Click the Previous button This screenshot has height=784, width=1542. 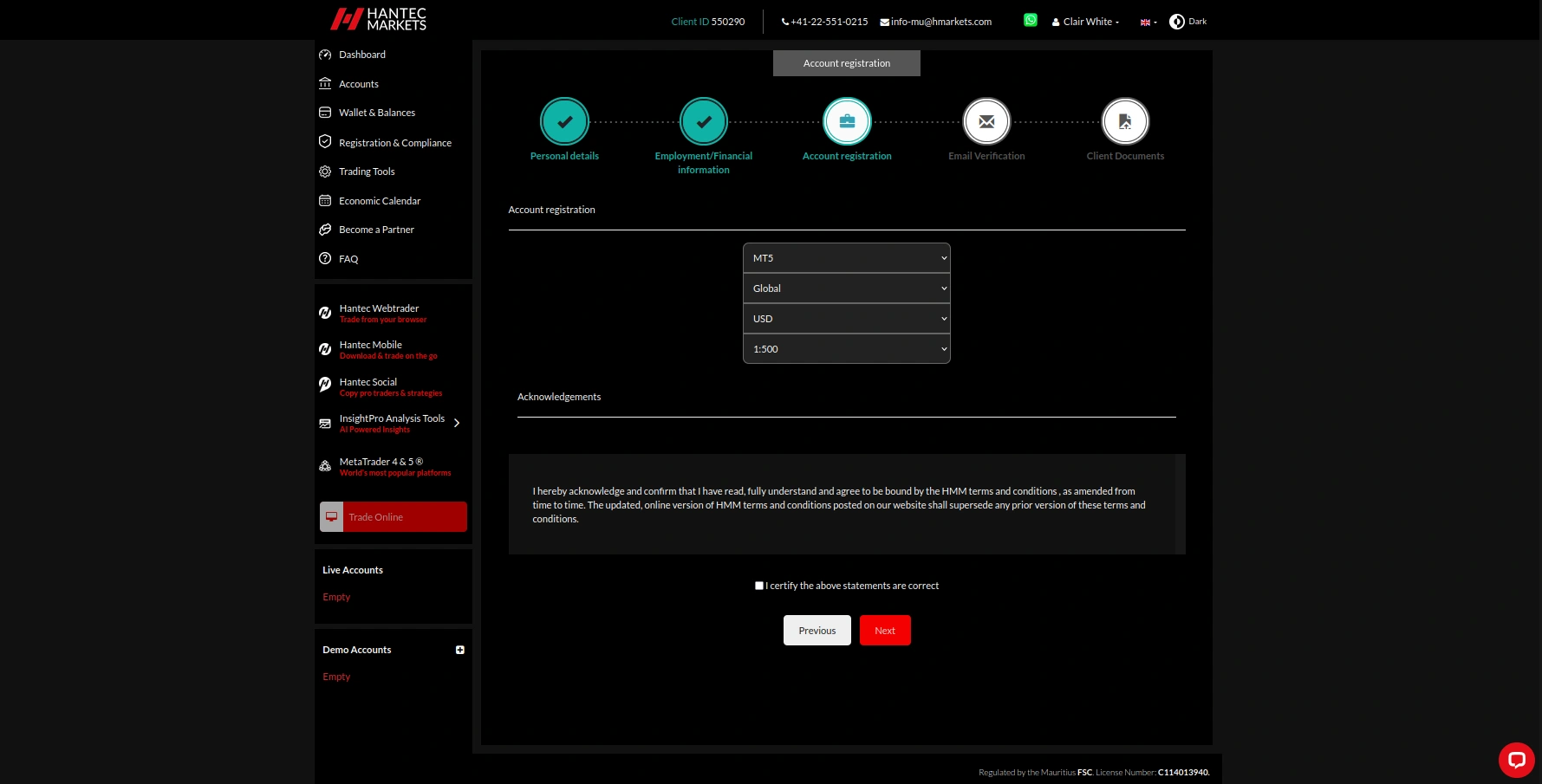click(816, 630)
